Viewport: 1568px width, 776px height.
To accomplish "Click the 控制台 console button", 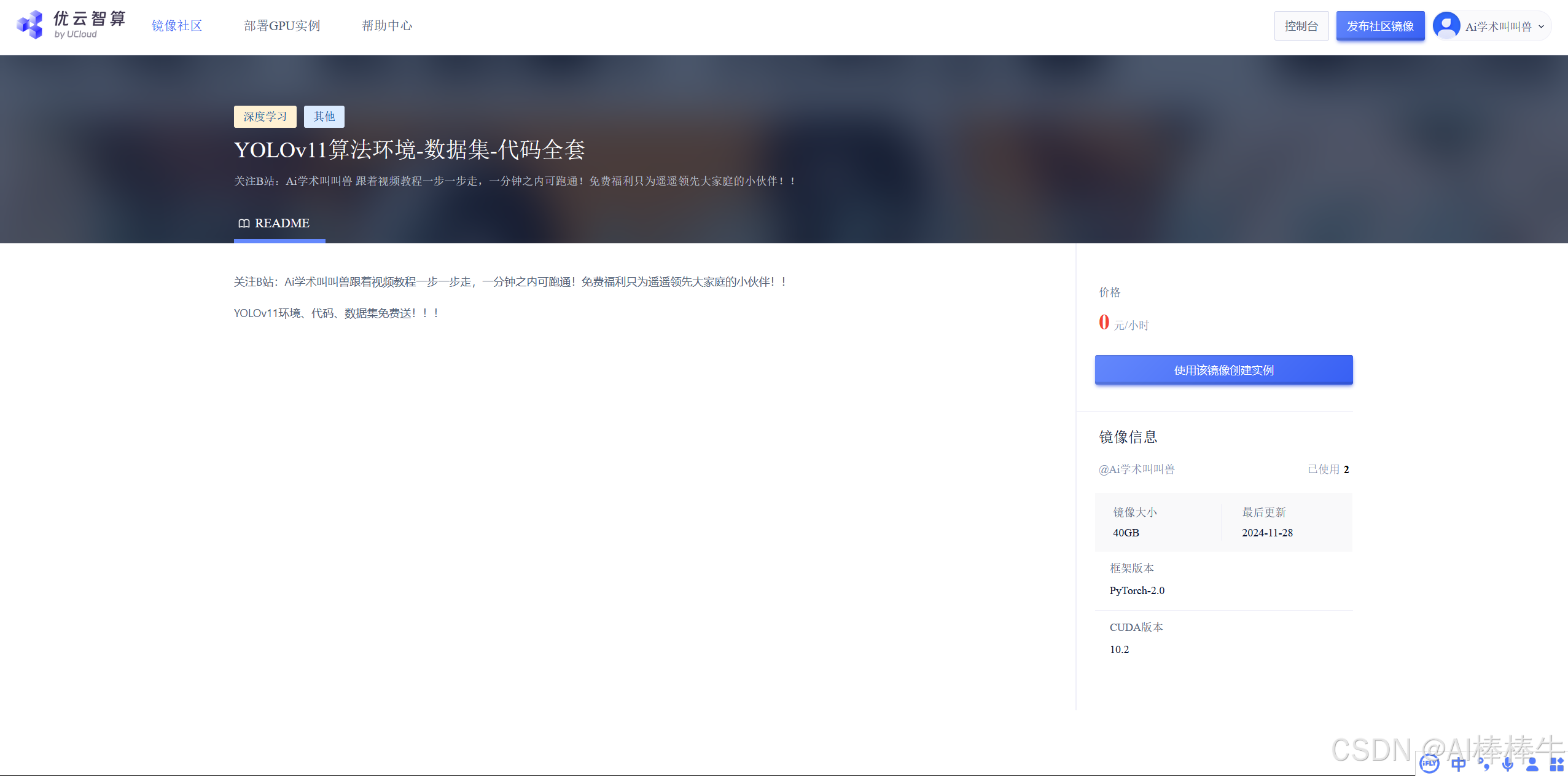I will coord(1301,26).
